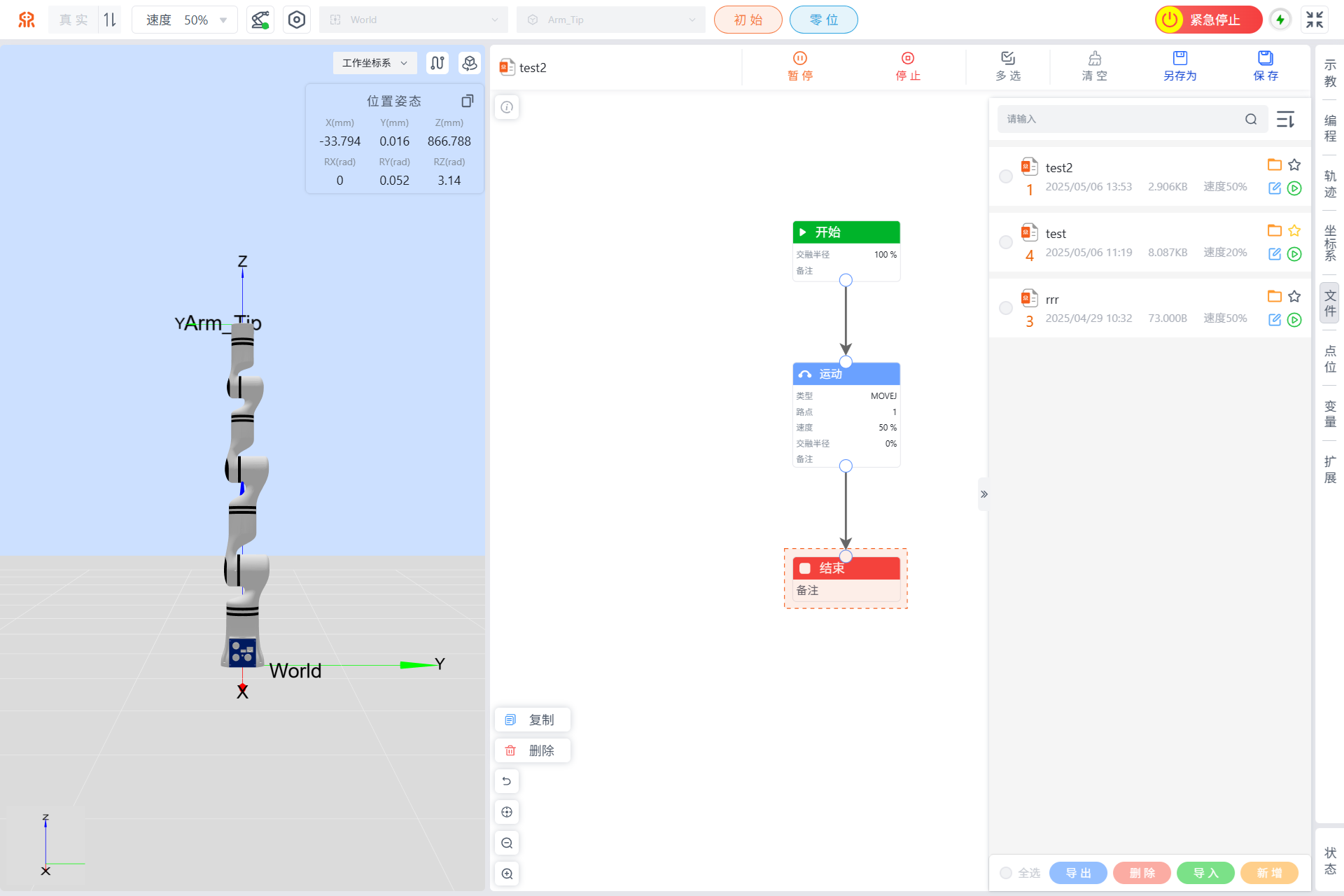The image size is (1344, 896).
Task: Click the stop (停止) icon
Action: tap(908, 58)
